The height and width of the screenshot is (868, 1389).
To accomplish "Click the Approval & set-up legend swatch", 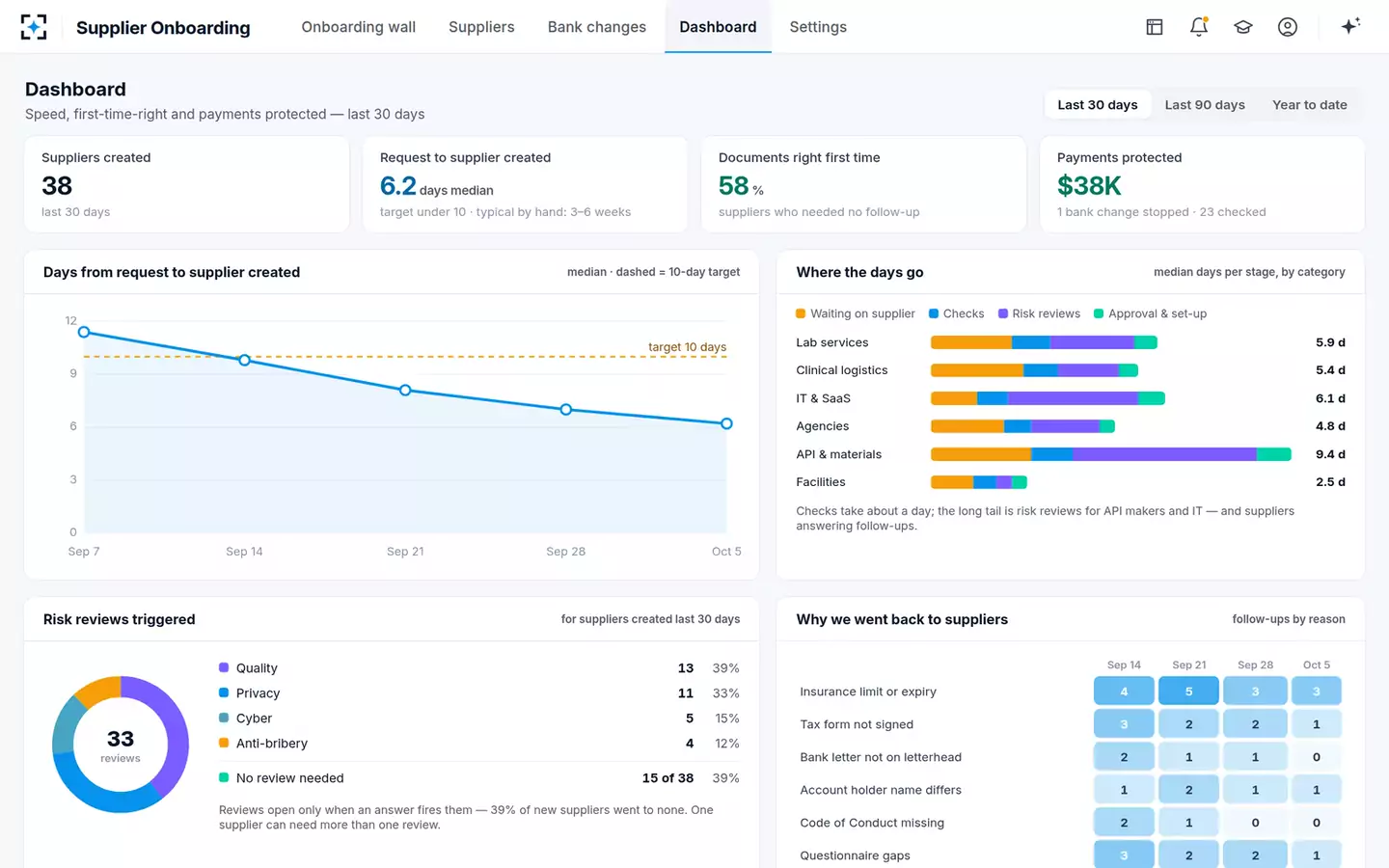I will (1099, 313).
